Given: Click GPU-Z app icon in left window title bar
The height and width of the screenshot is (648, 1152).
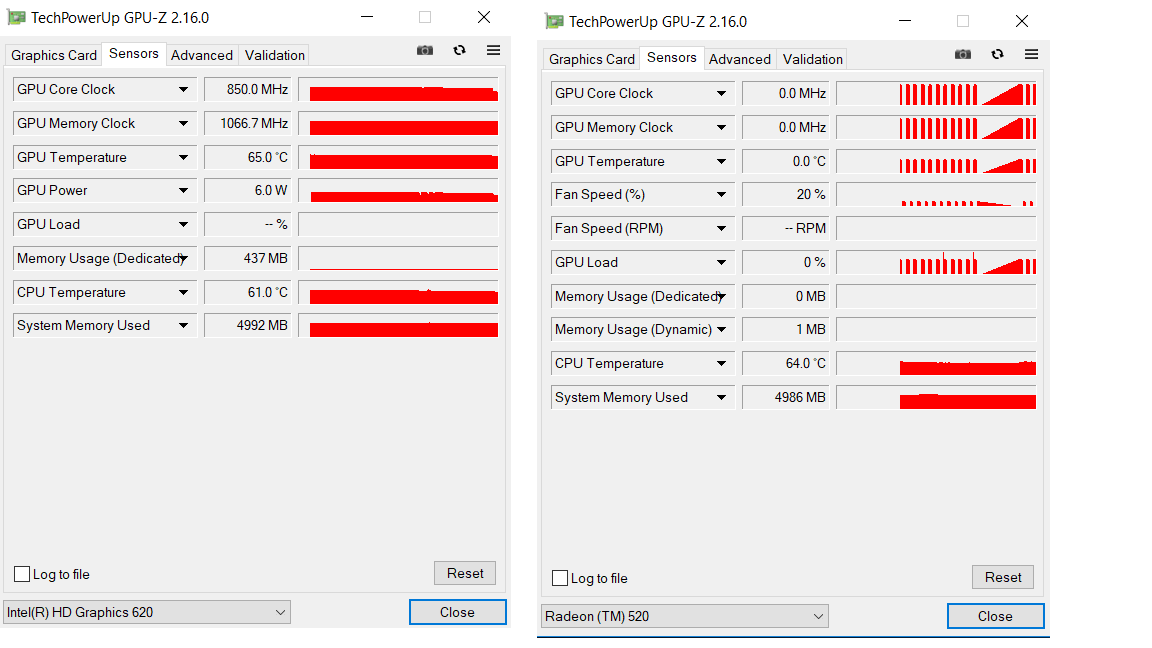Looking at the screenshot, I should tap(16, 18).
